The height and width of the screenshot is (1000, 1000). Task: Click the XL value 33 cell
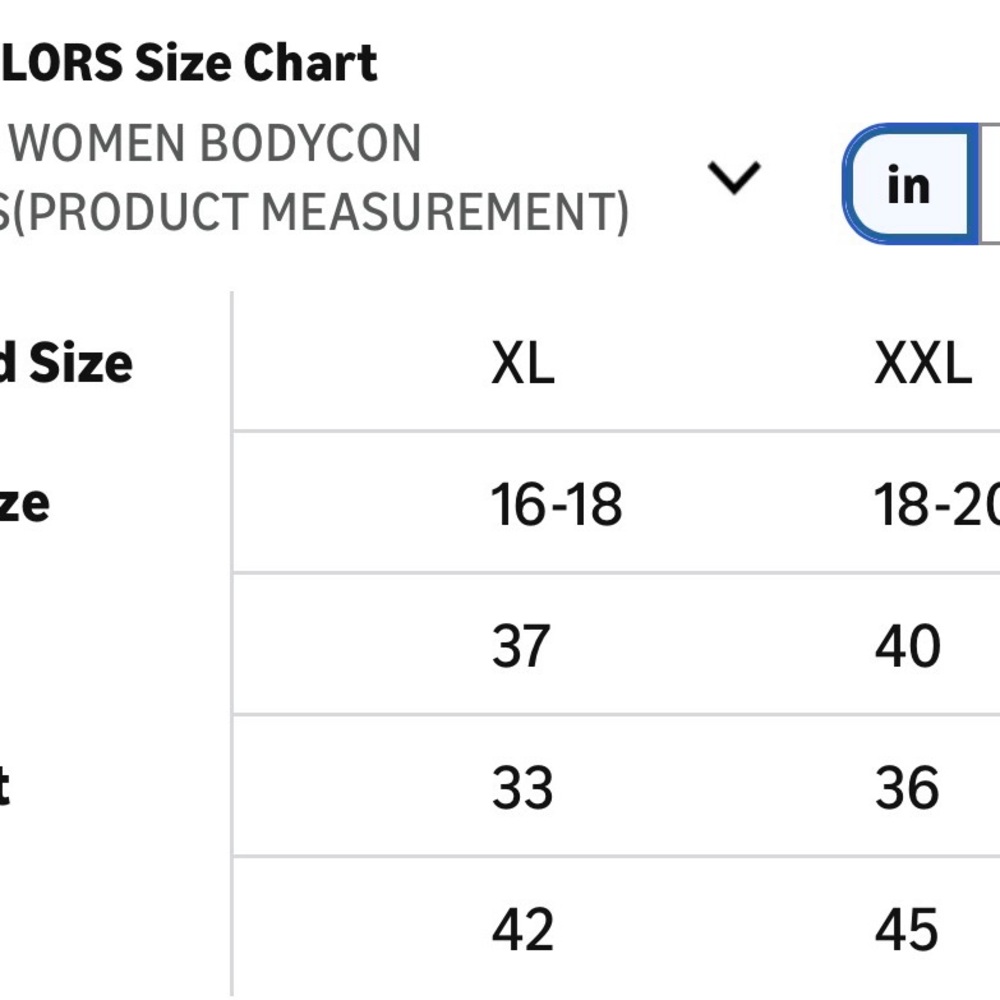[x=522, y=788]
